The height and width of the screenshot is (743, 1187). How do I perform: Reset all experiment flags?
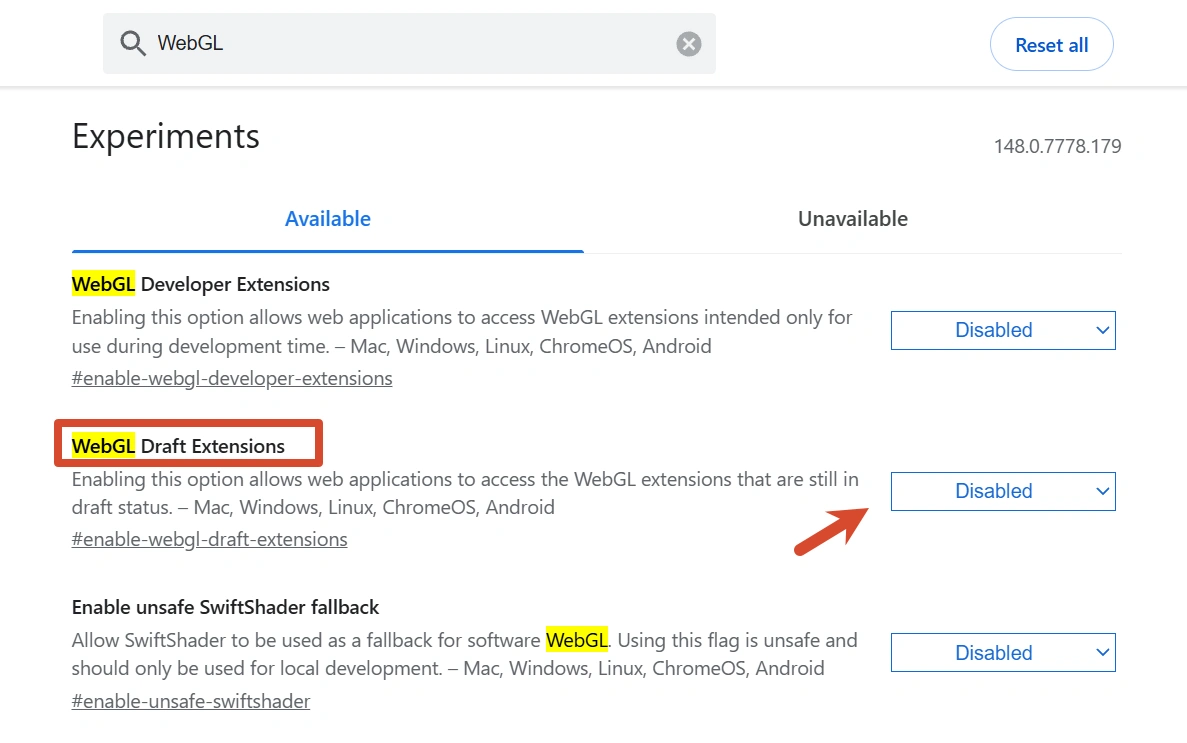click(x=1051, y=45)
